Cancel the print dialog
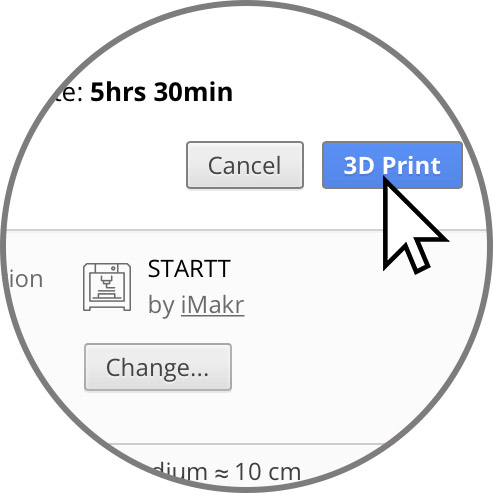 (245, 165)
